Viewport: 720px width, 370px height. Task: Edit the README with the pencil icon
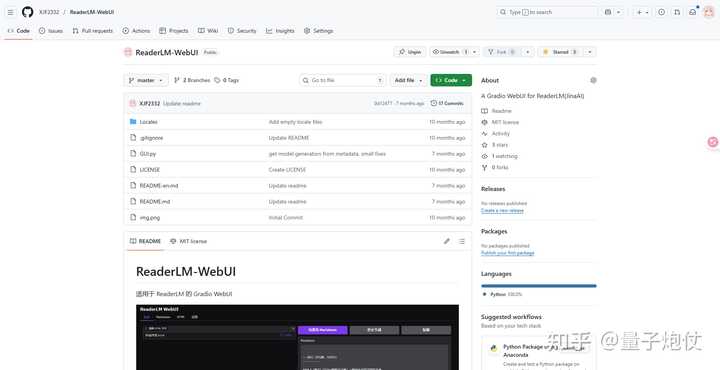point(447,241)
